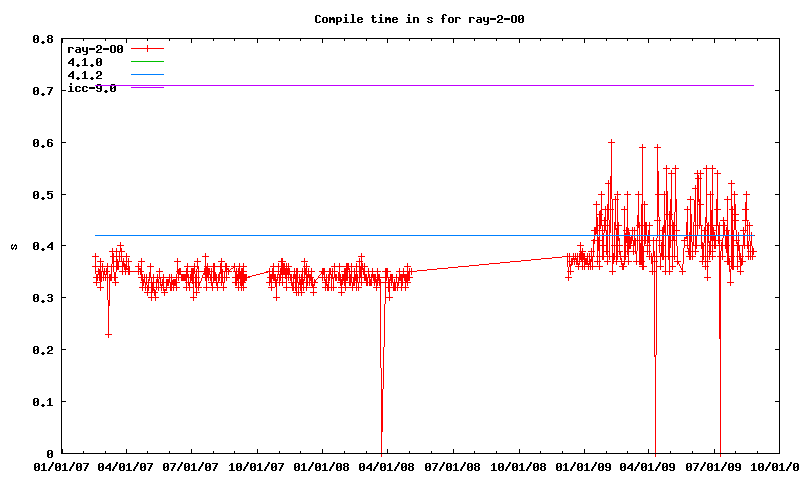
Task: Click the 0.1 y-axis tick label
Action: (x=42, y=402)
